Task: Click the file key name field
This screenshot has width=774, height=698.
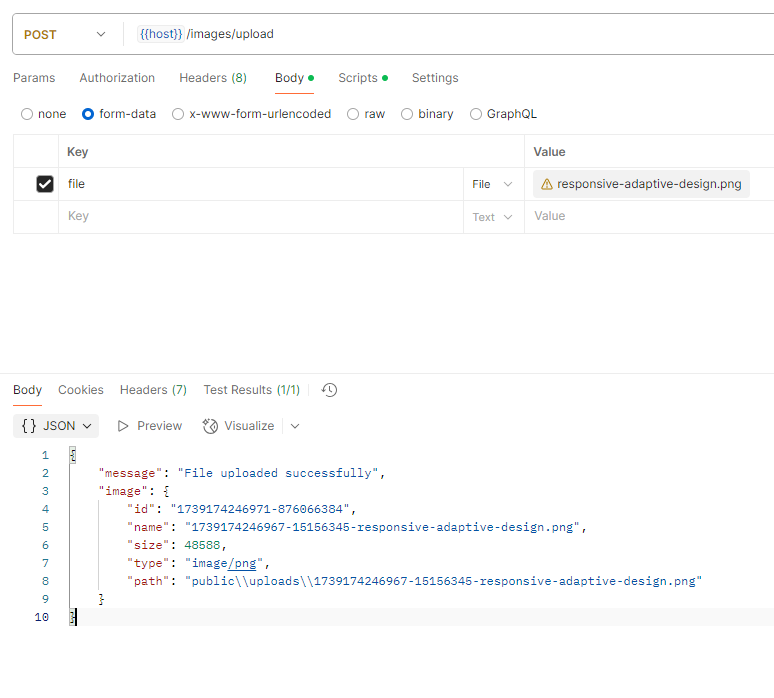Action: pyautogui.click(x=261, y=184)
